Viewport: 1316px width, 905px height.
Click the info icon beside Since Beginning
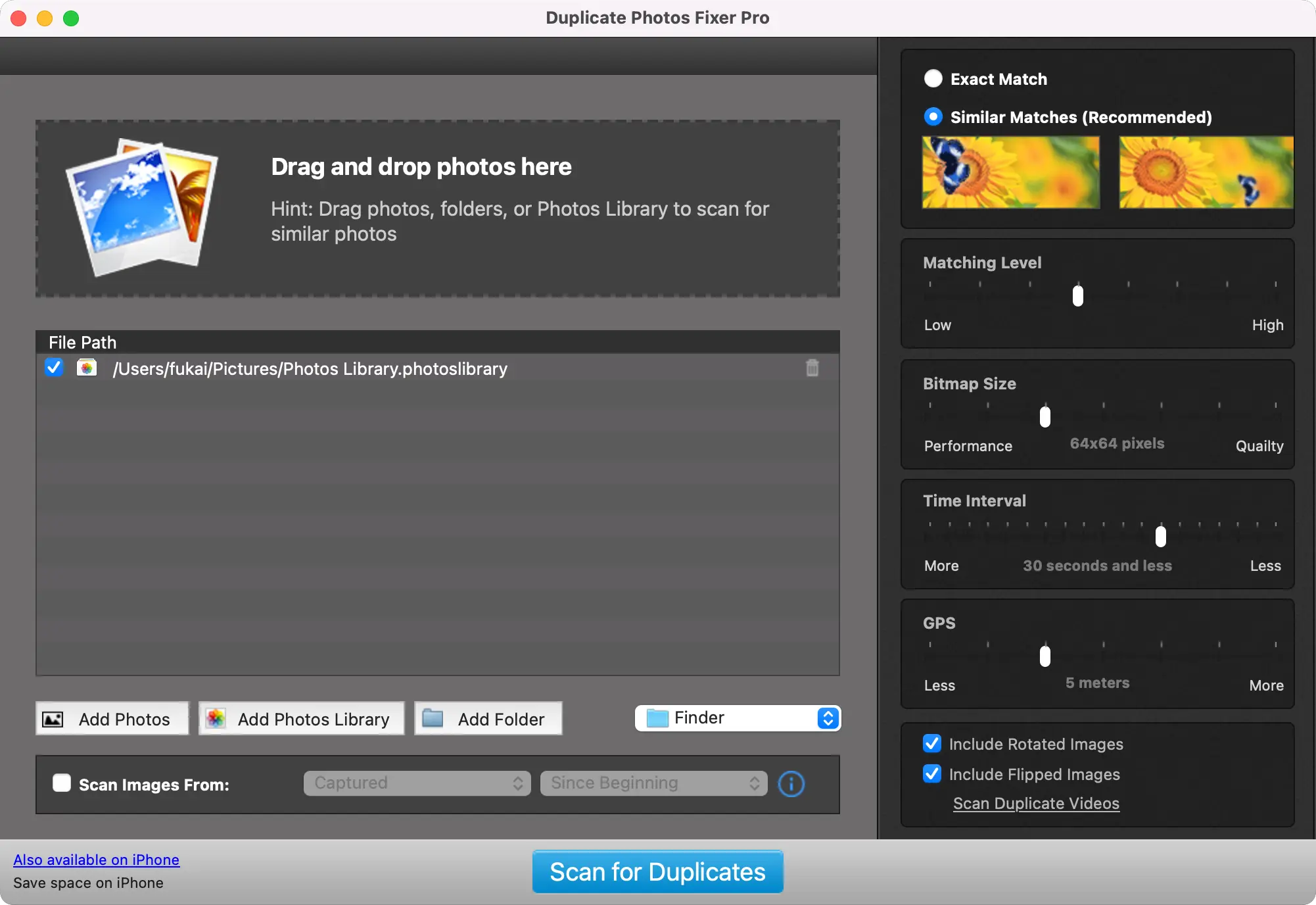(x=791, y=784)
